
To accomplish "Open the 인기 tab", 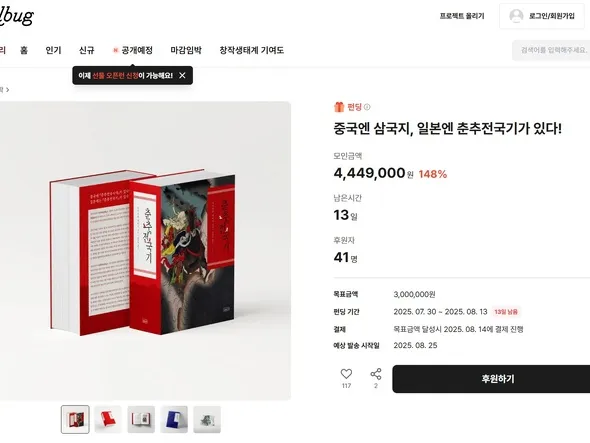I will [x=53, y=50].
